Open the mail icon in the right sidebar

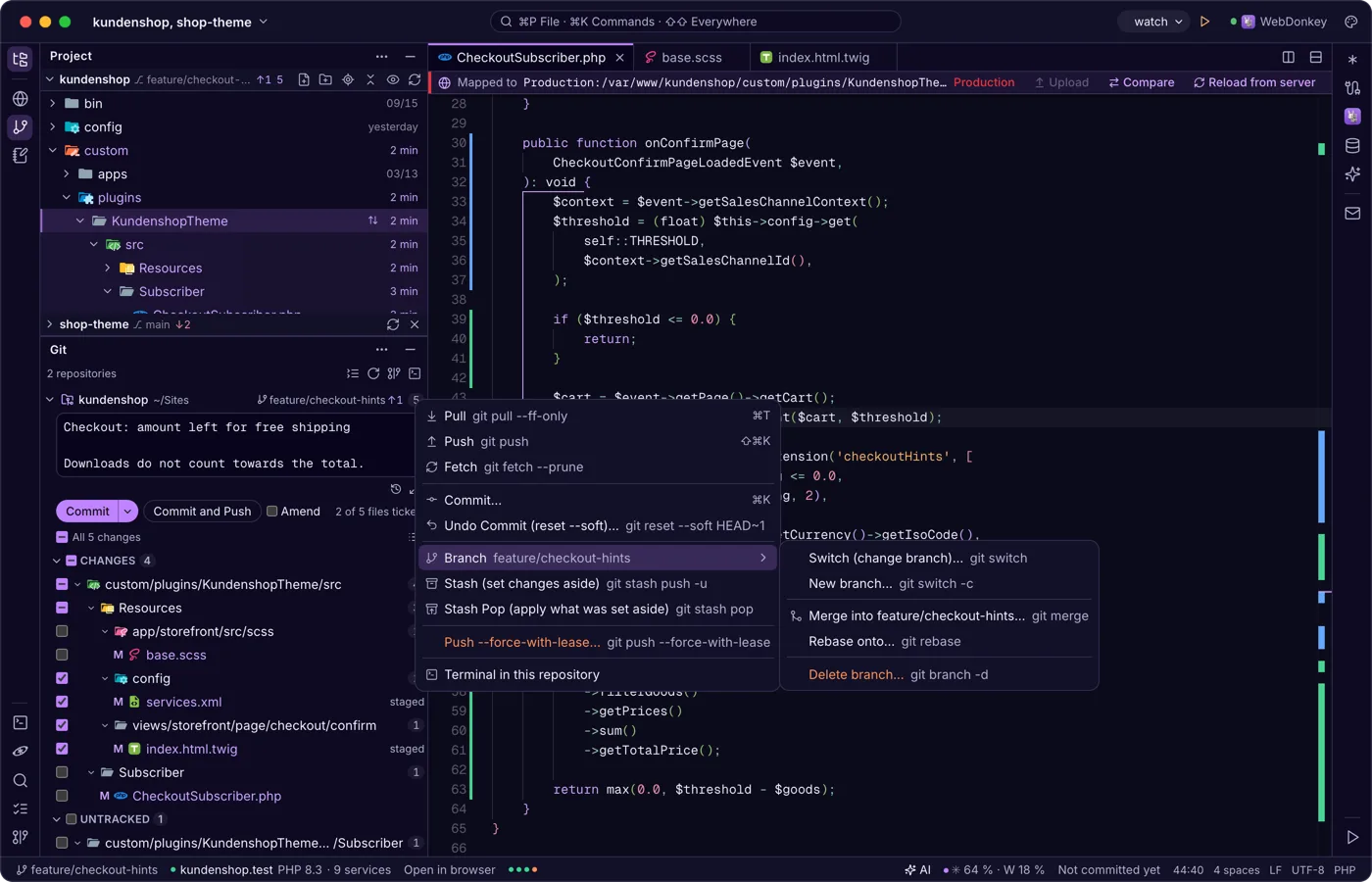(1352, 213)
